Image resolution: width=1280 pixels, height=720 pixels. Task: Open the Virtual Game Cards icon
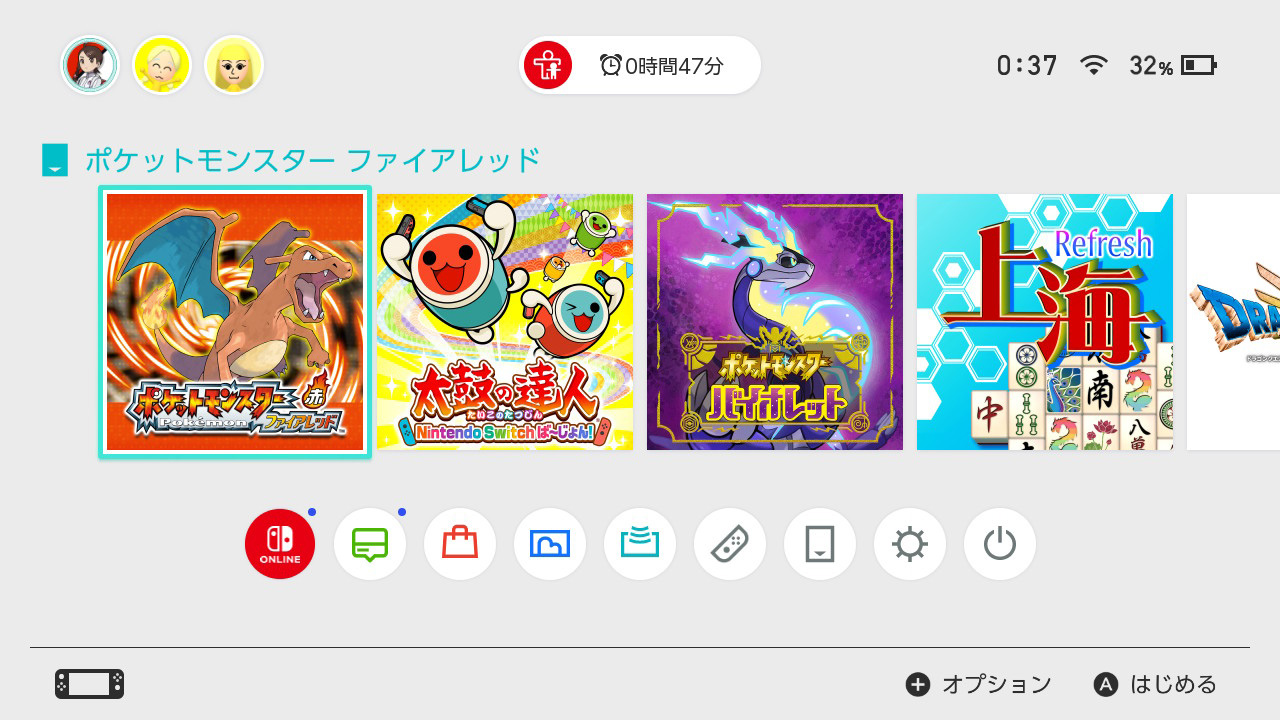pos(820,544)
